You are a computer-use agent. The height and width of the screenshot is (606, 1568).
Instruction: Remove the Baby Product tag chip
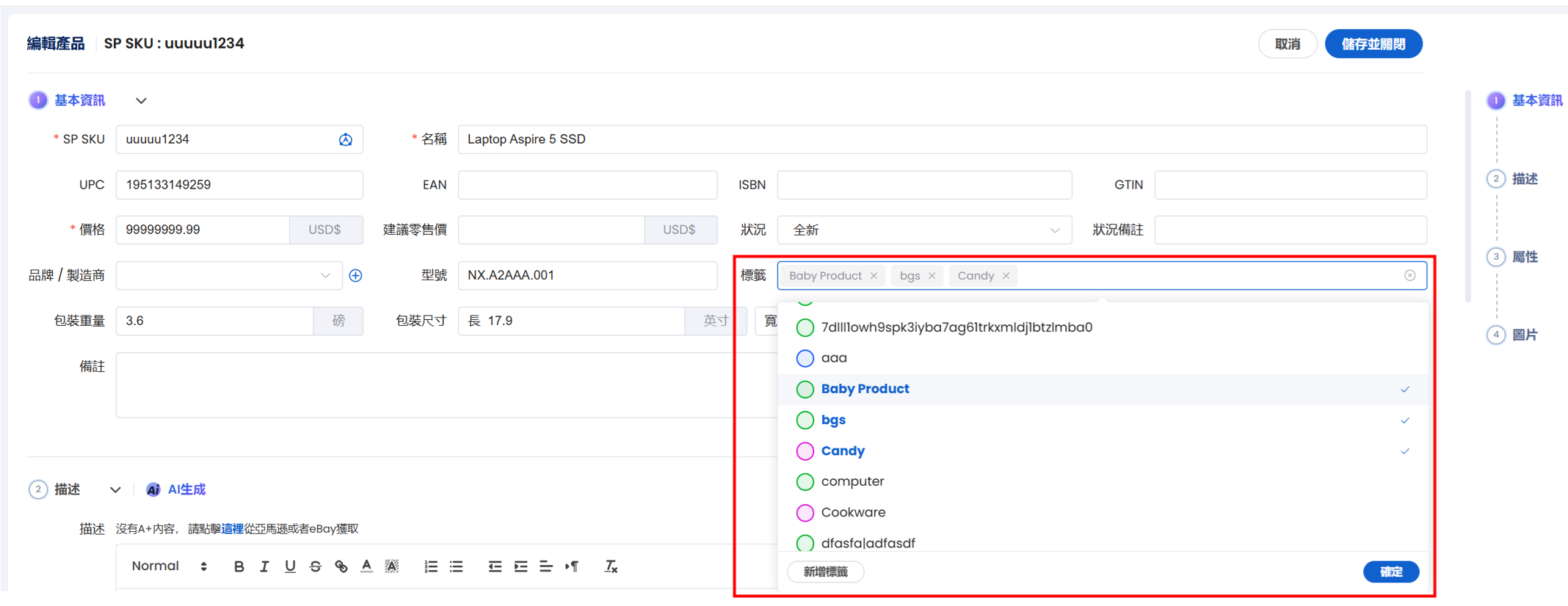[x=874, y=276]
